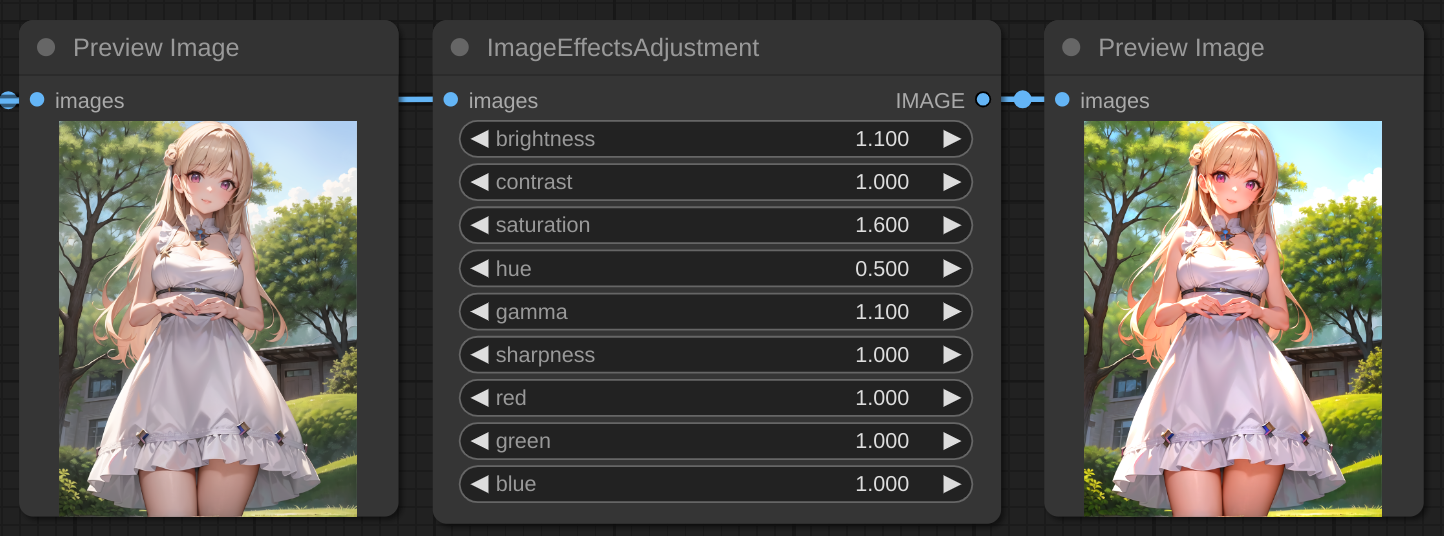Click the IMAGE output socket

coord(983,100)
